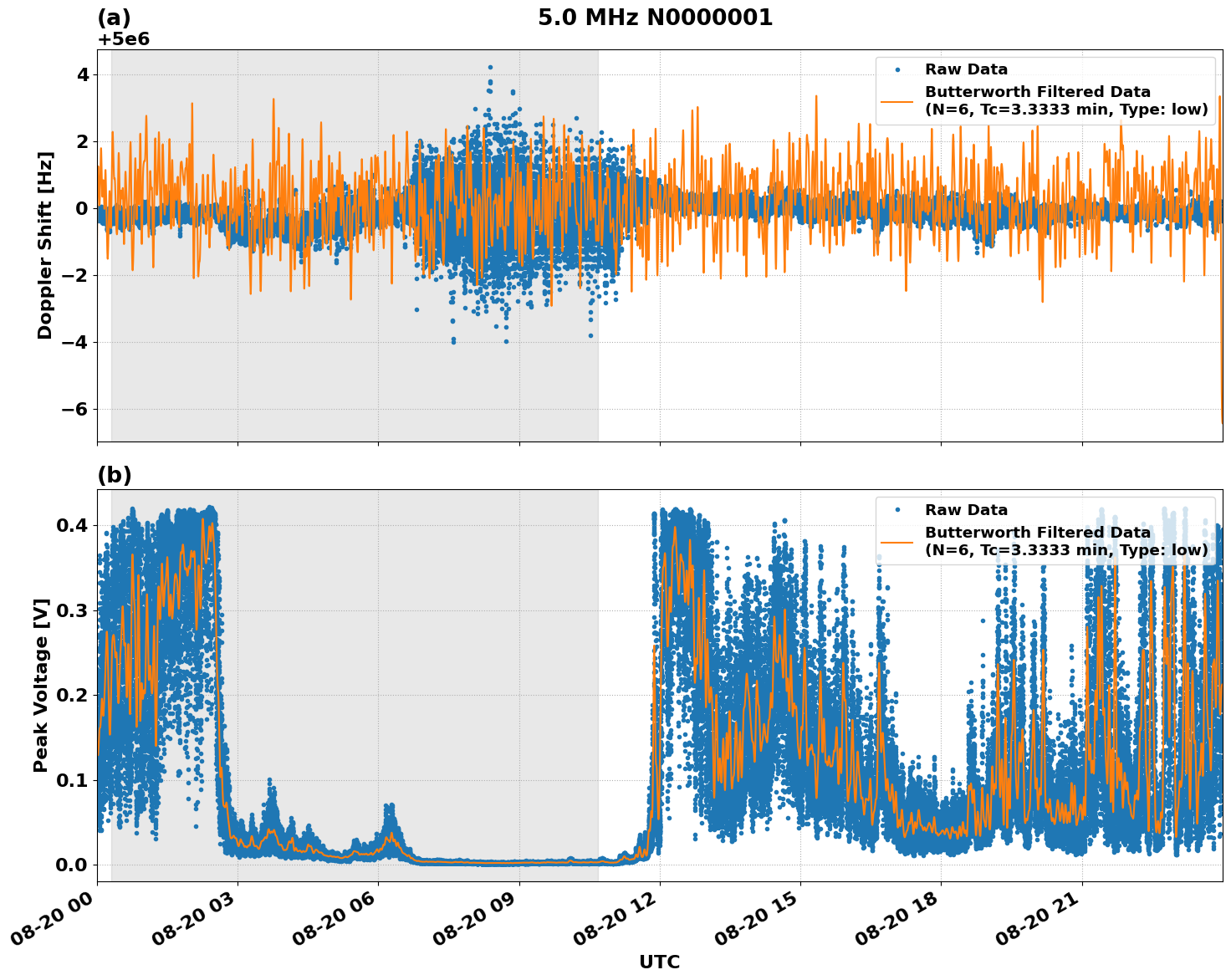Click the panel label (b)
This screenshot has width=1231, height=980.
116,474
